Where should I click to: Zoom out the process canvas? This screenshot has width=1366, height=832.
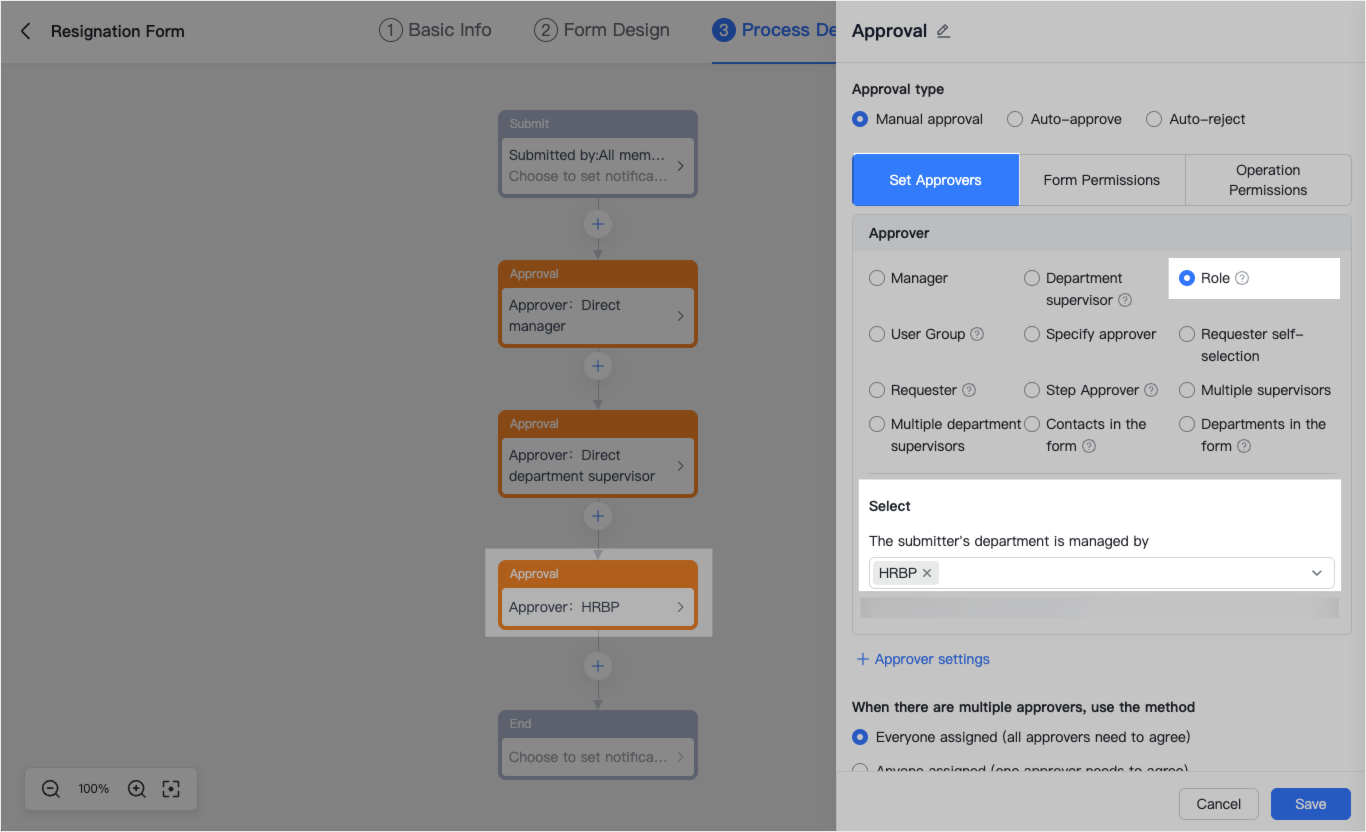(x=51, y=789)
